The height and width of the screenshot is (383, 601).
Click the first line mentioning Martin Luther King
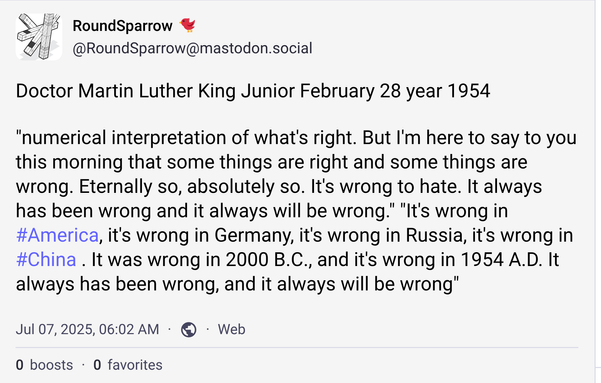click(253, 91)
